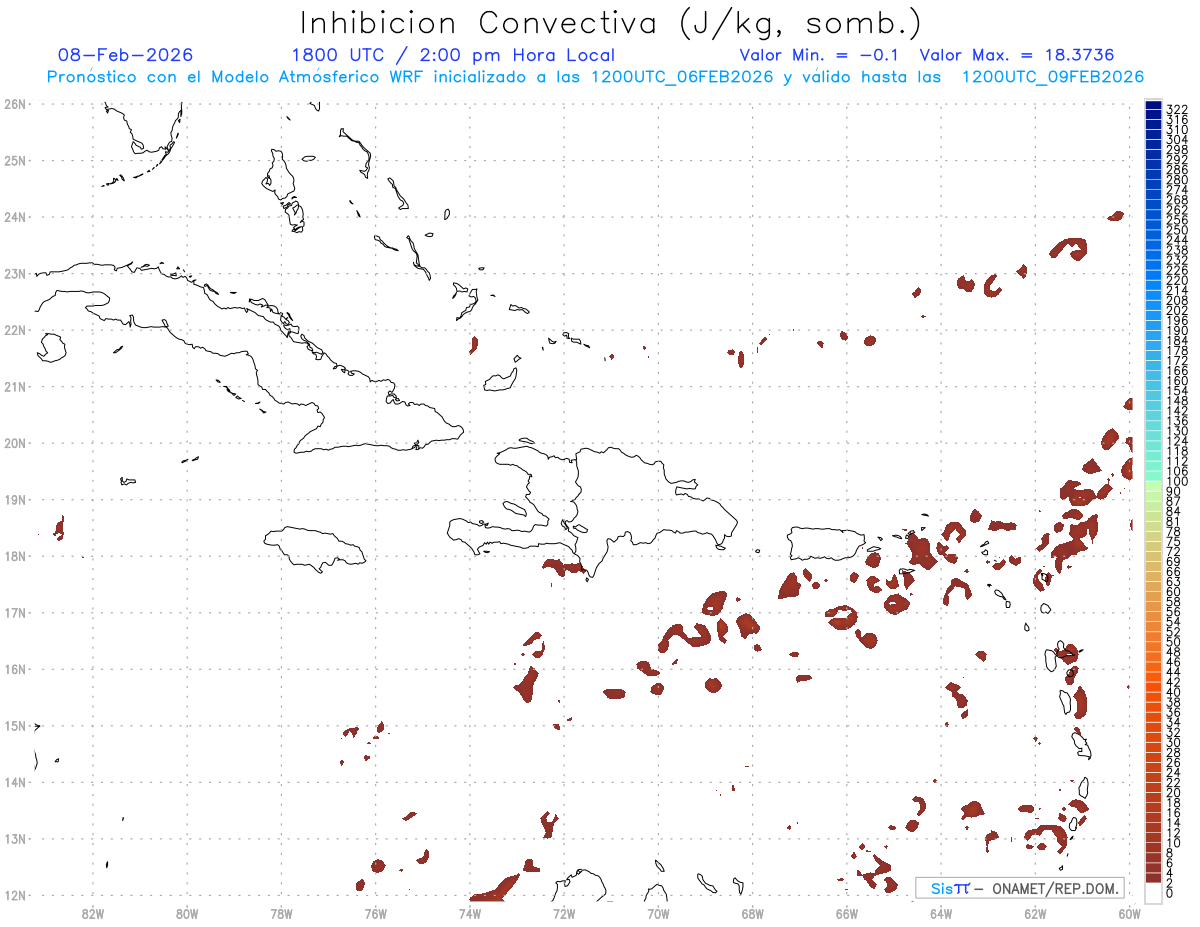Click the 18N latitude label

[14, 555]
